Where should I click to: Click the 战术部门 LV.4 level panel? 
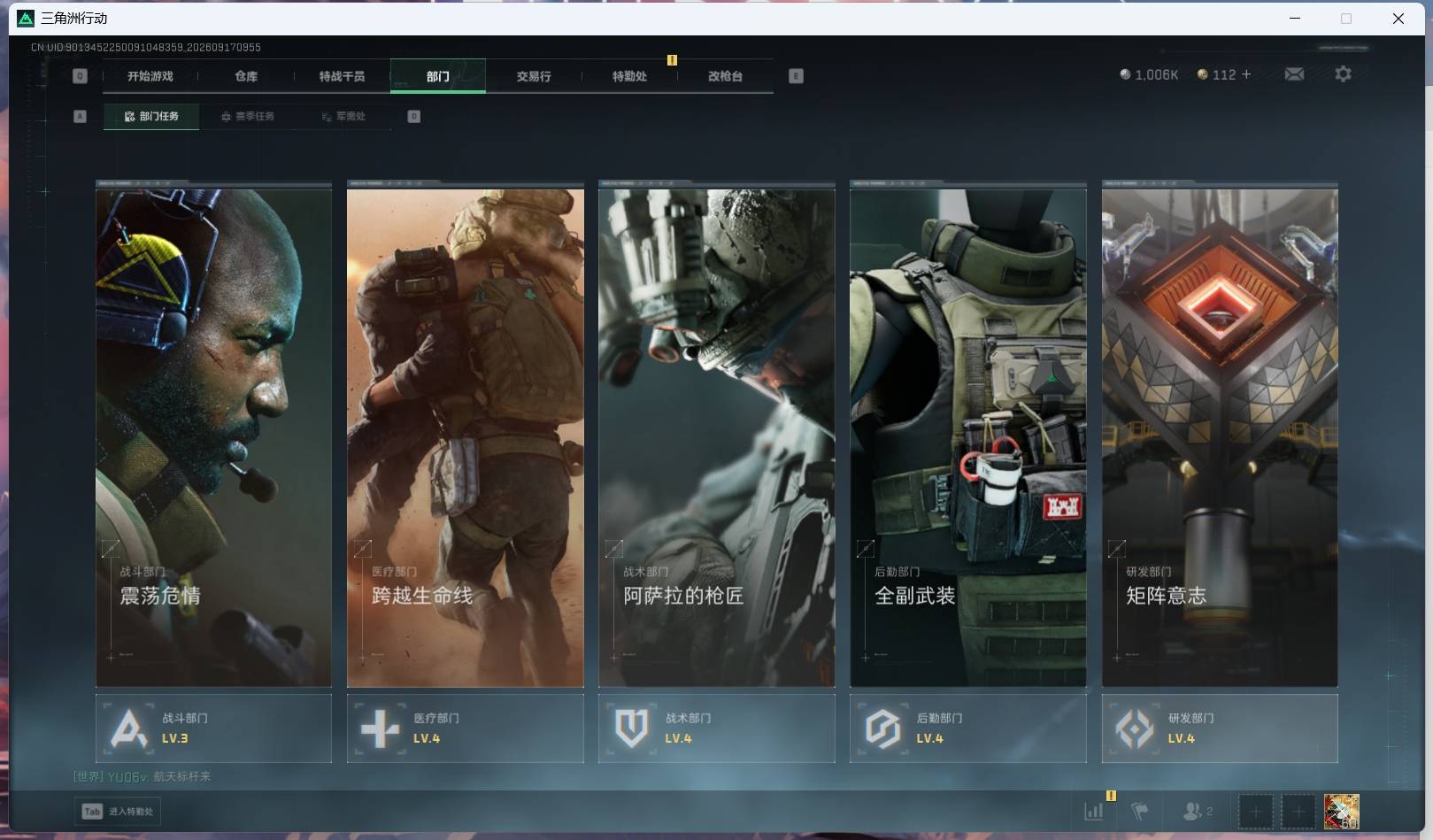point(716,728)
